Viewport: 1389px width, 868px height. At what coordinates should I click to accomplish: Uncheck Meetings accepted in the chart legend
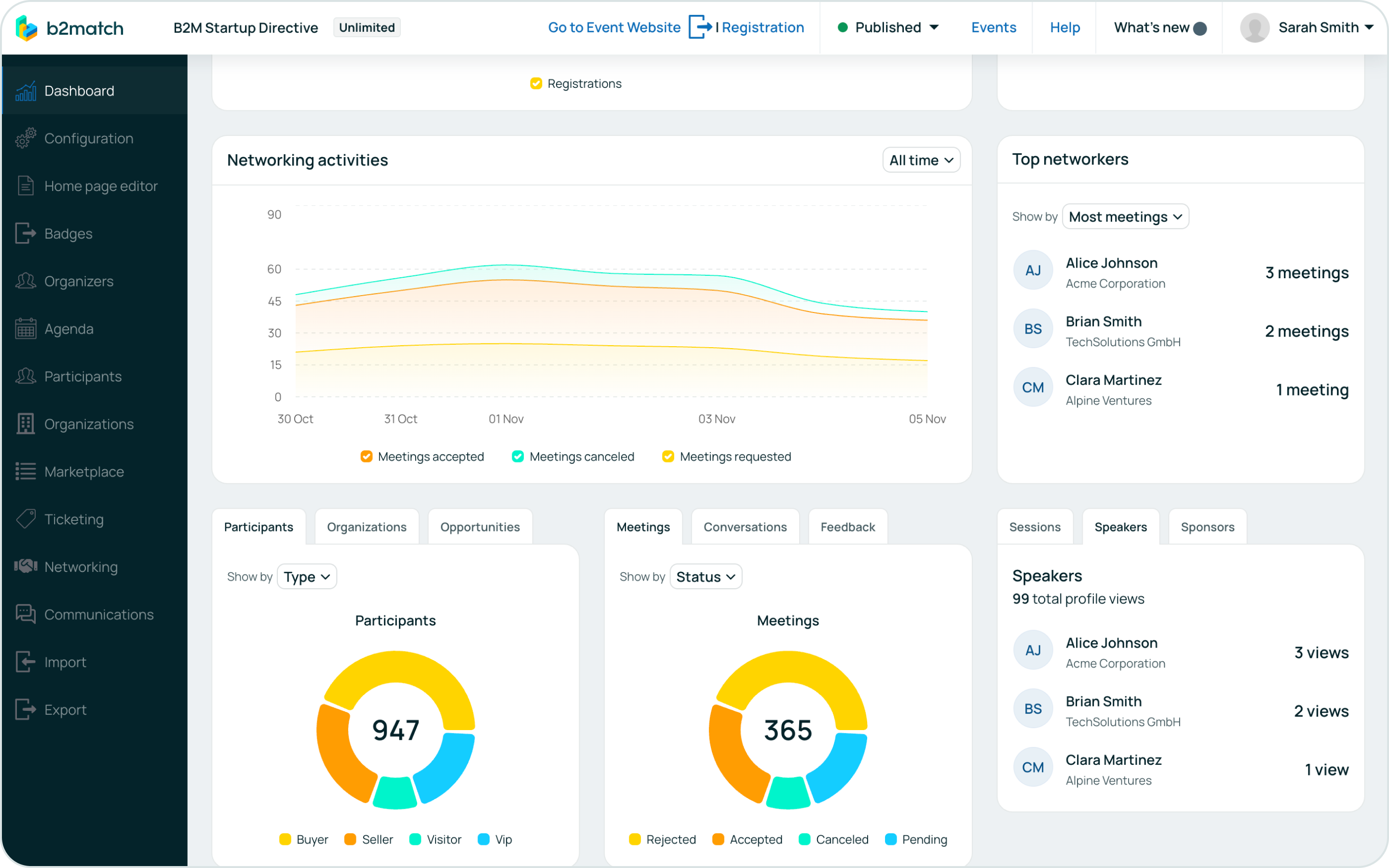(366, 456)
